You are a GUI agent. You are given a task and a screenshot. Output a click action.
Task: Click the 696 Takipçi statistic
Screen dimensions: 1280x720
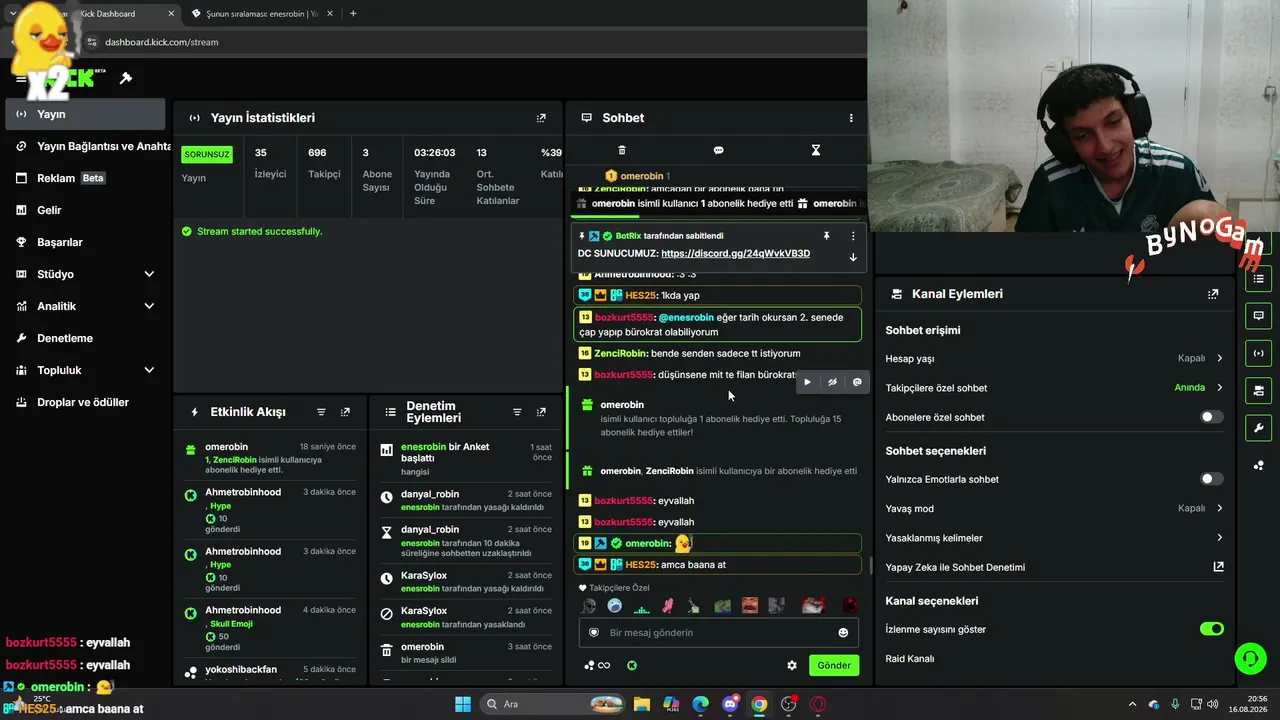coord(324,163)
